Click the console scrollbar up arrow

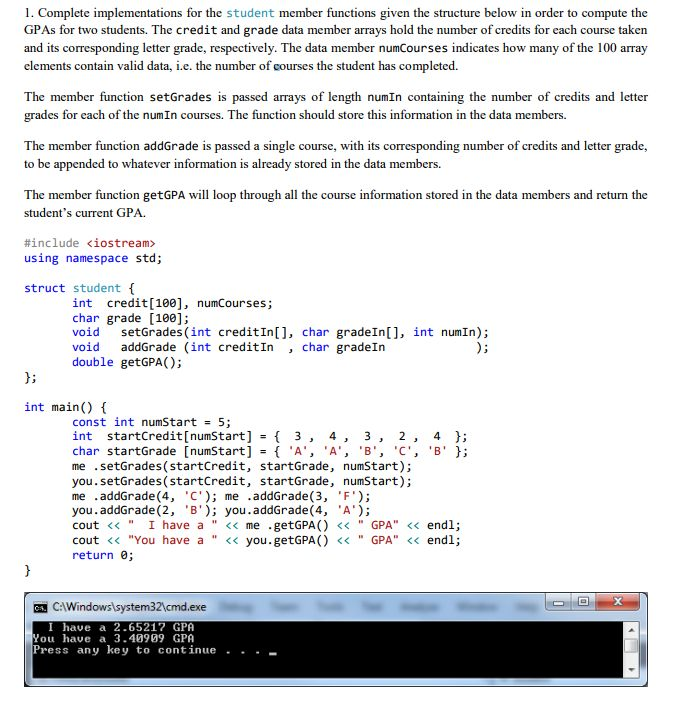coord(631,629)
